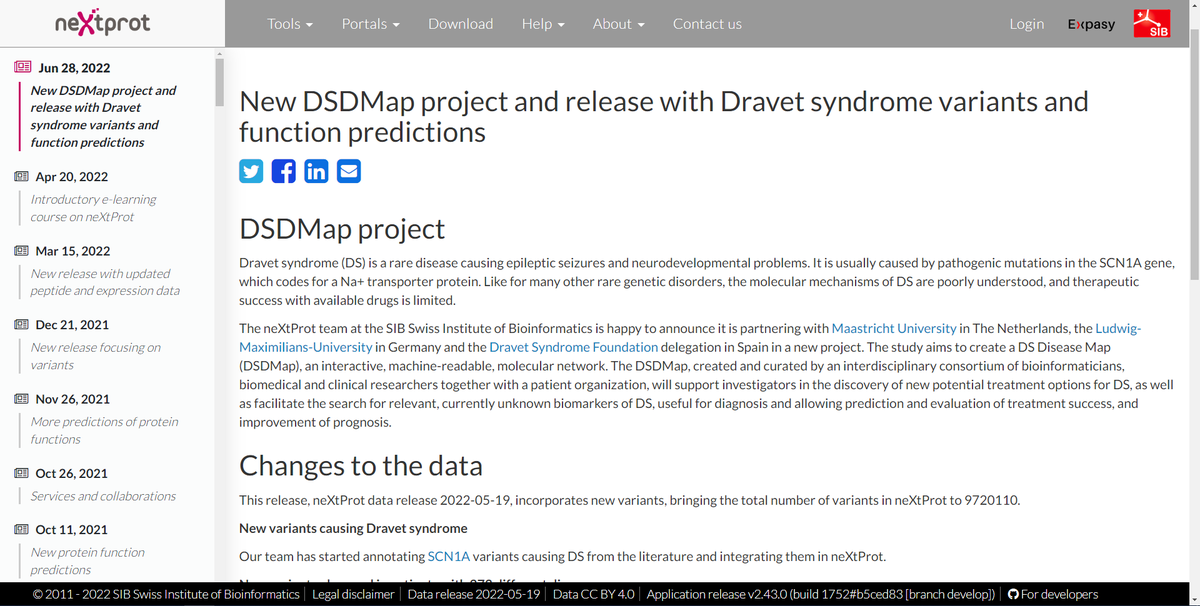1200x606 pixels.
Task: Click the New variants causing Dravet syndrome subheading
Action: (353, 528)
